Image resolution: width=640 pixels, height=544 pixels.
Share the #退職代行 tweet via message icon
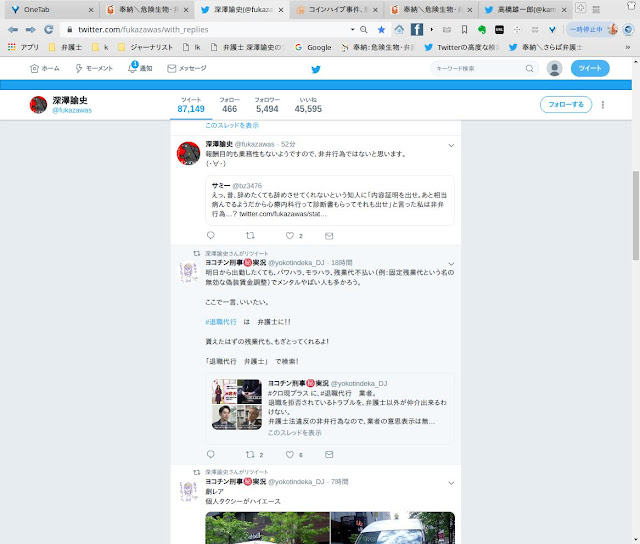coord(329,455)
